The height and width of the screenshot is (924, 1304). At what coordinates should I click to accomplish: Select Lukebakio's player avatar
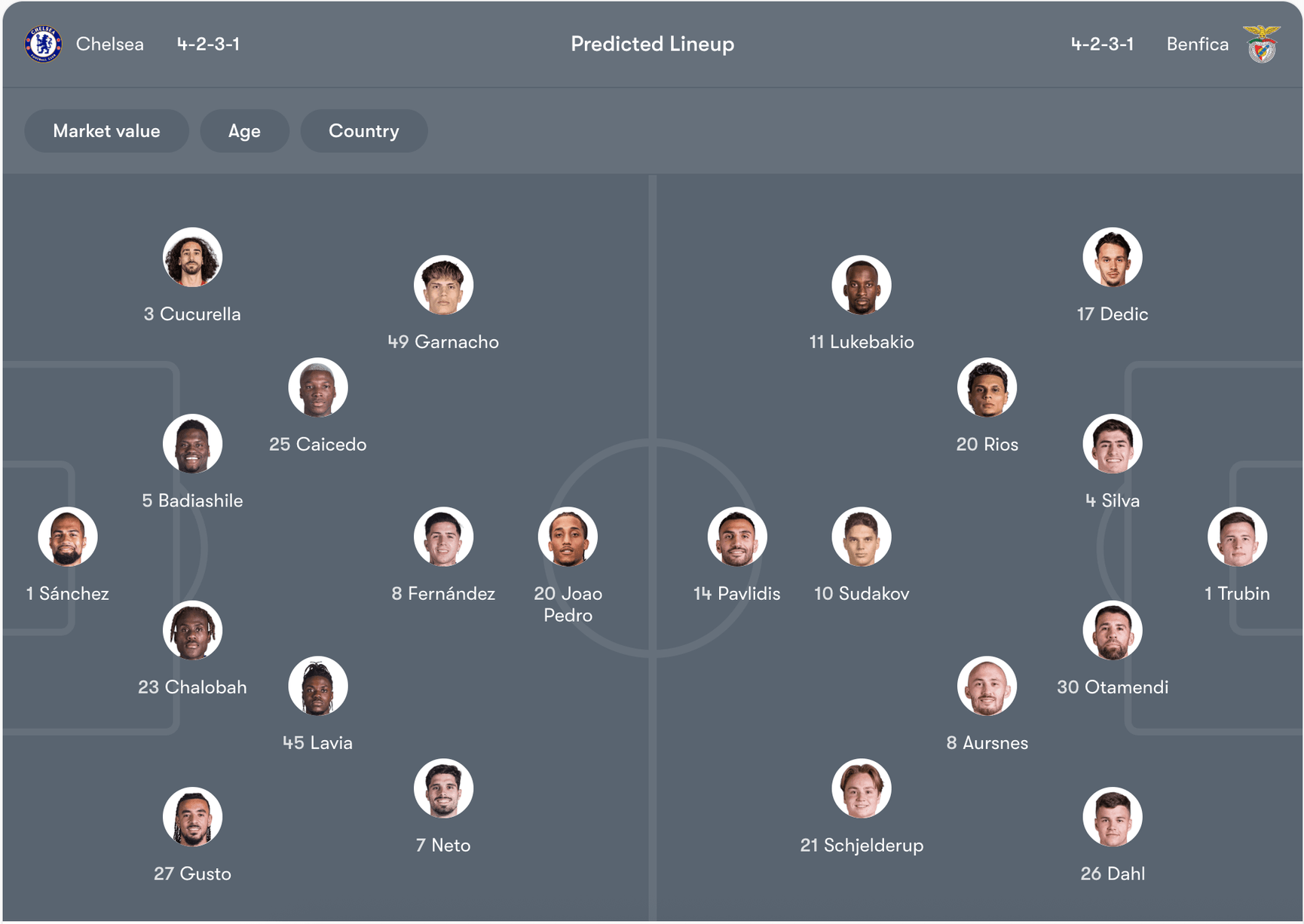coord(862,286)
